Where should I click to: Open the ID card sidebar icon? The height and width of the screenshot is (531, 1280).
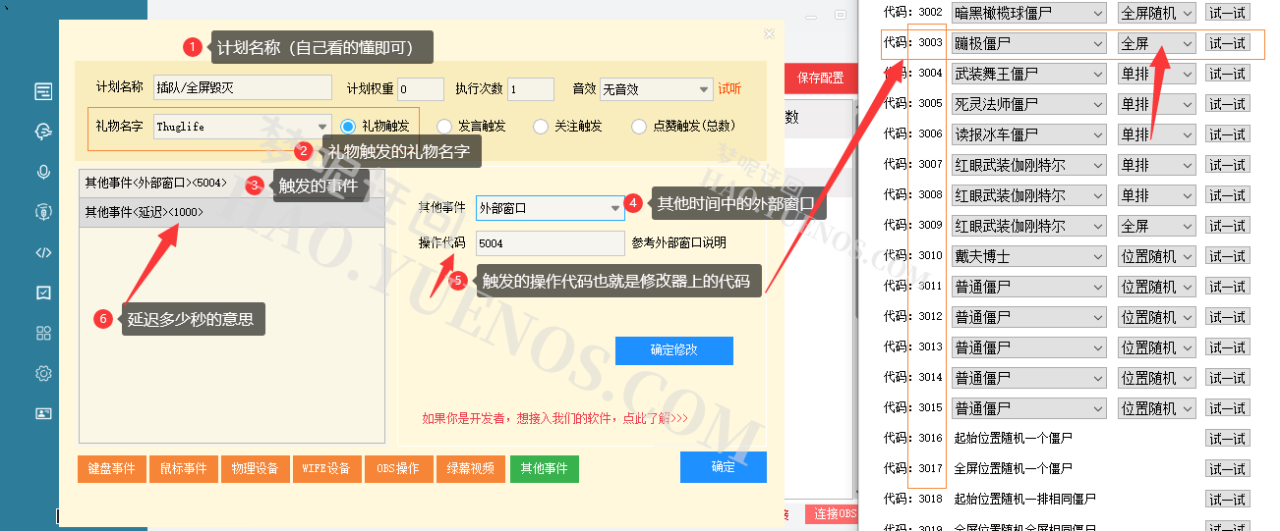(x=43, y=413)
